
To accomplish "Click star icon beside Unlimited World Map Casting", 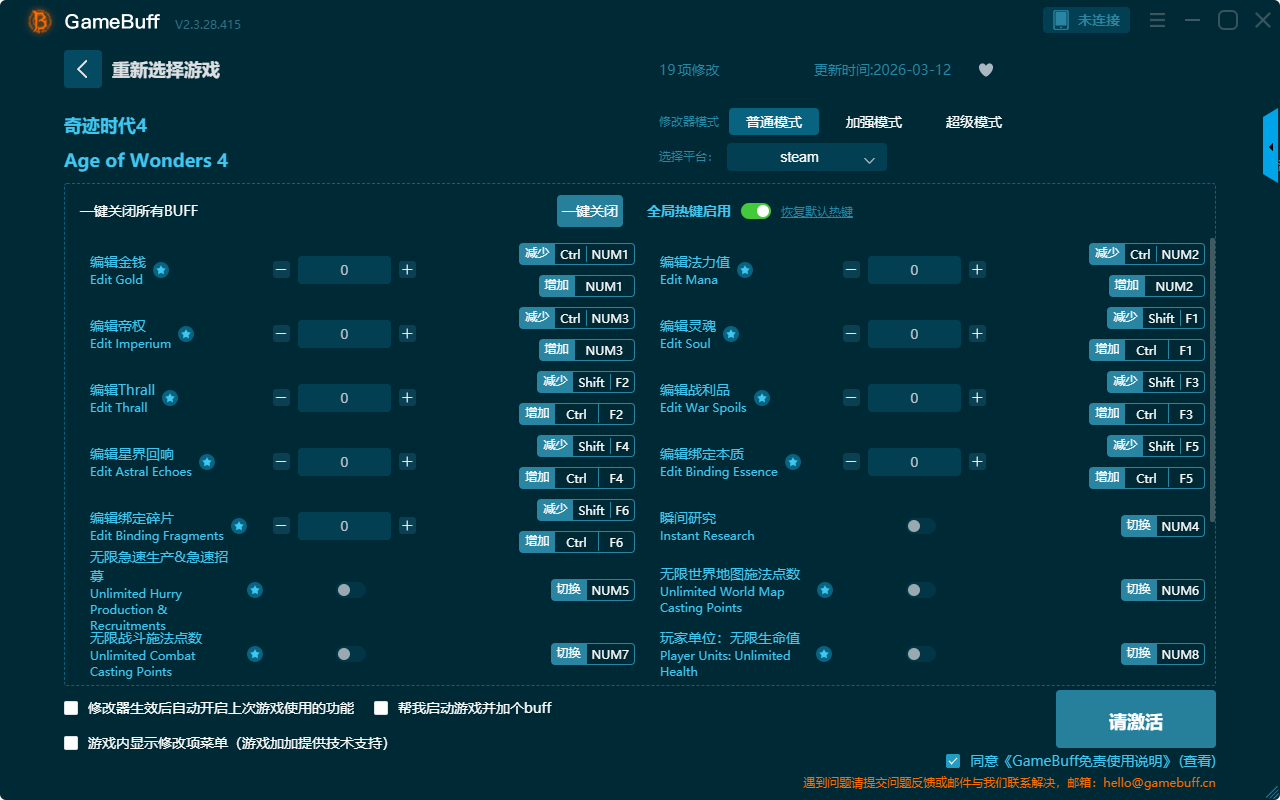I will click(x=825, y=590).
